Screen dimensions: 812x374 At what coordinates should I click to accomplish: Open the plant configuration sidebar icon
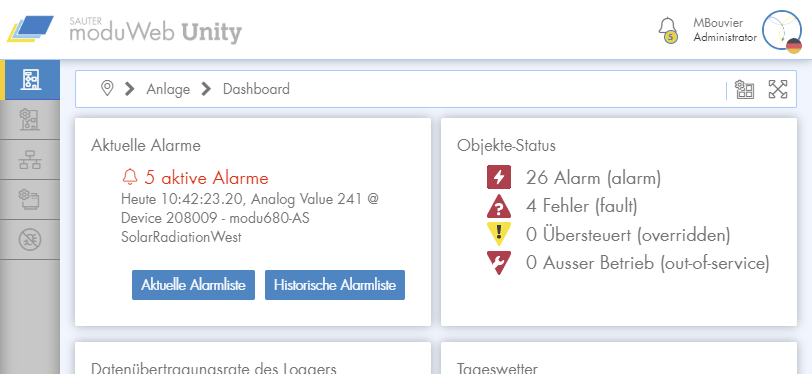[x=30, y=120]
